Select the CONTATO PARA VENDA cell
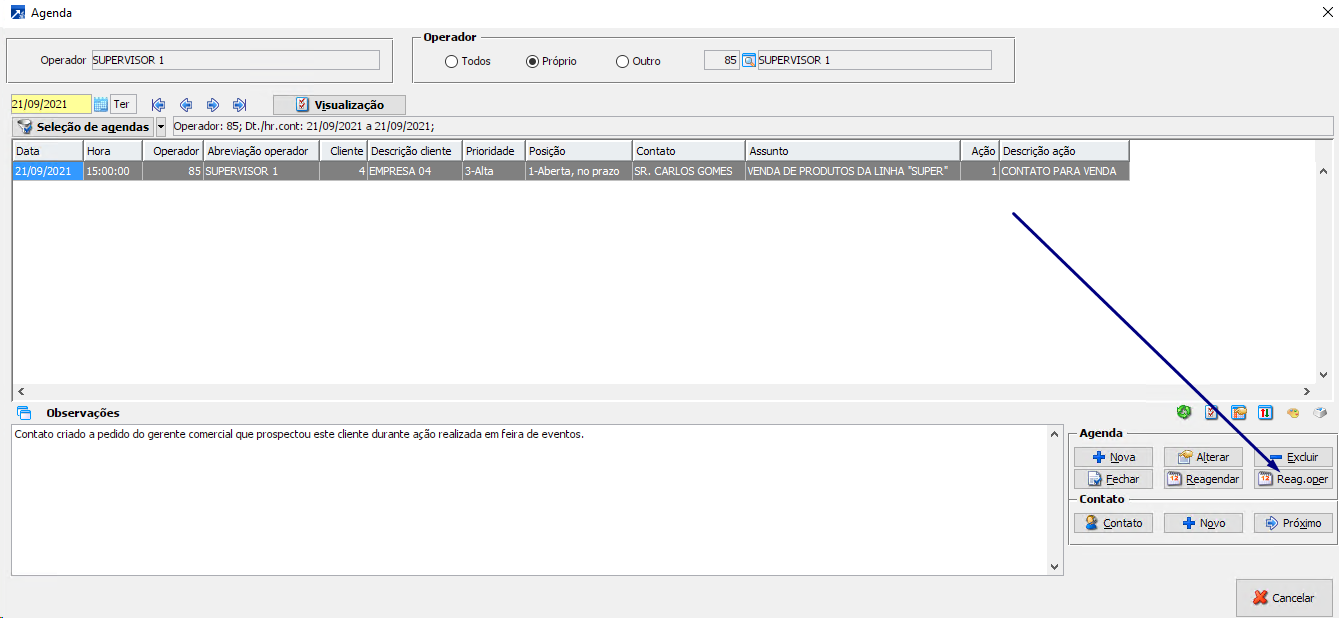Viewport: 1339px width, 618px height. click(1064, 171)
